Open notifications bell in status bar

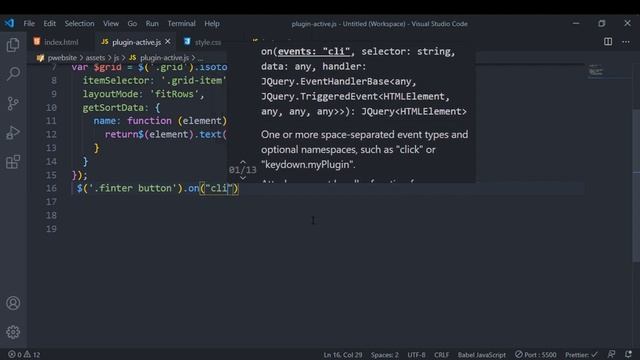(x=628, y=354)
